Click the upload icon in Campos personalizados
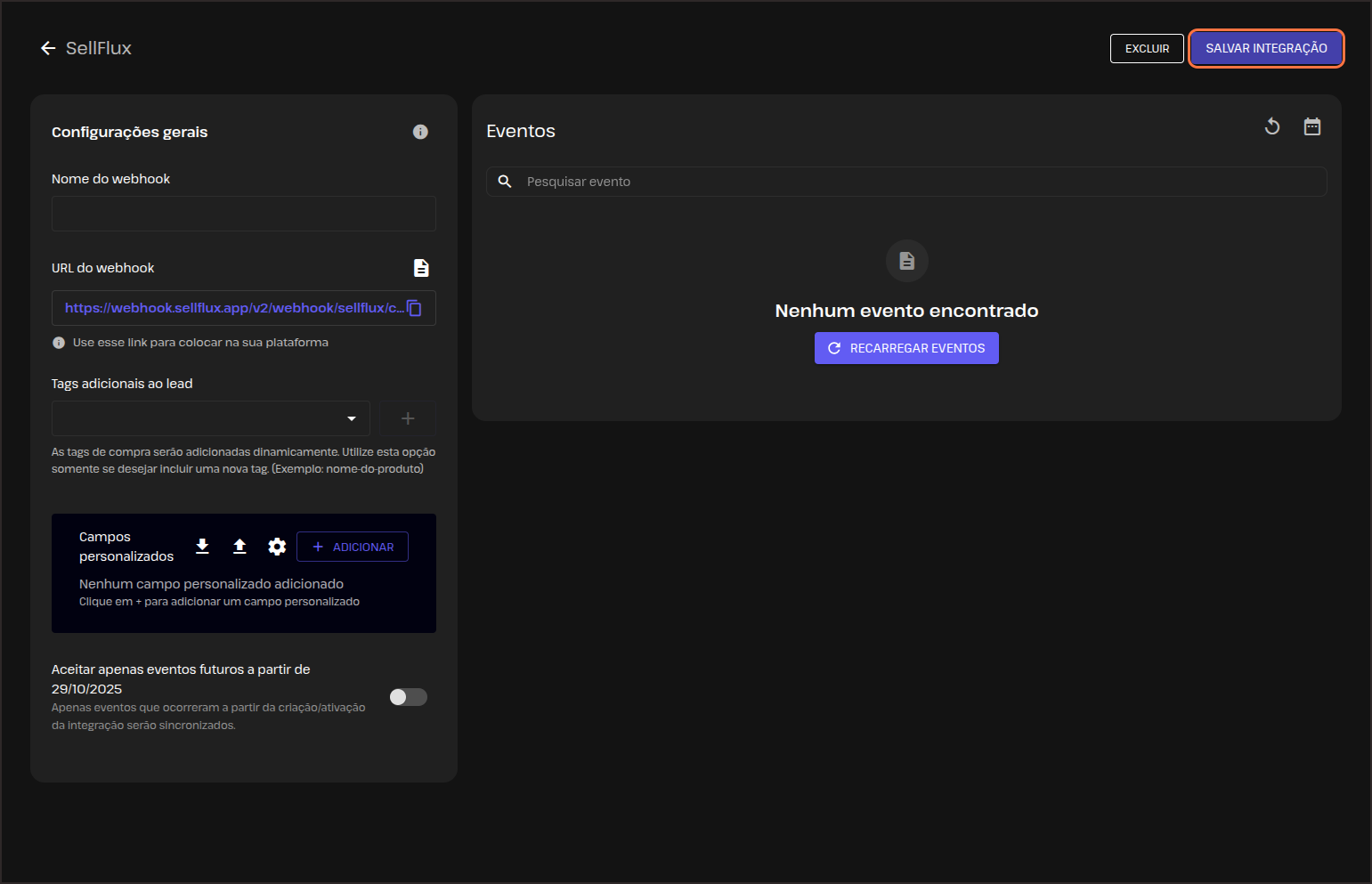The height and width of the screenshot is (884, 1372). coord(239,547)
